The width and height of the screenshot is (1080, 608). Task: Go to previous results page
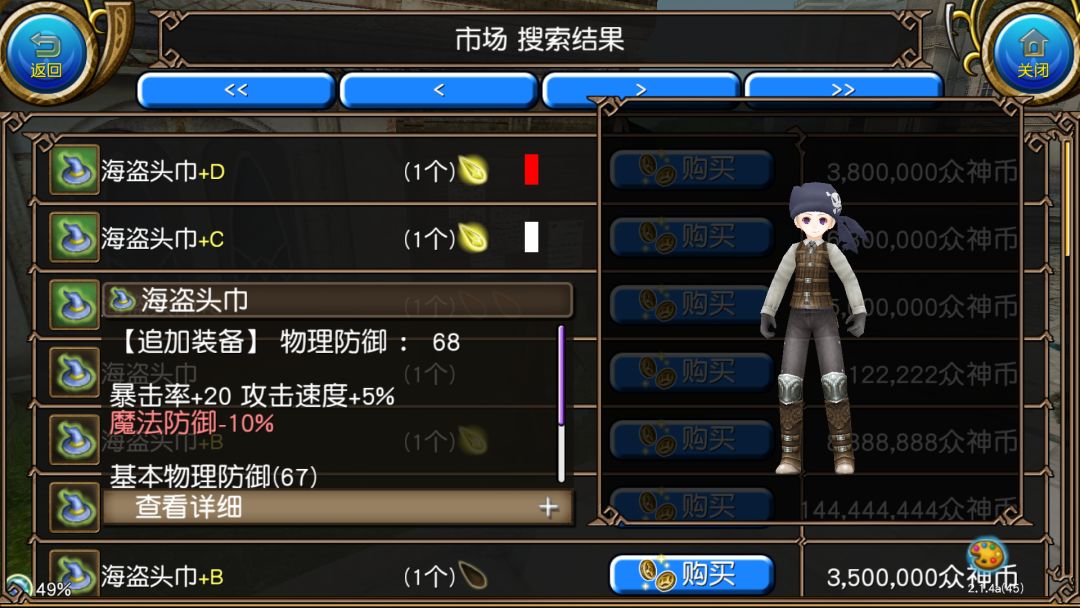(439, 90)
